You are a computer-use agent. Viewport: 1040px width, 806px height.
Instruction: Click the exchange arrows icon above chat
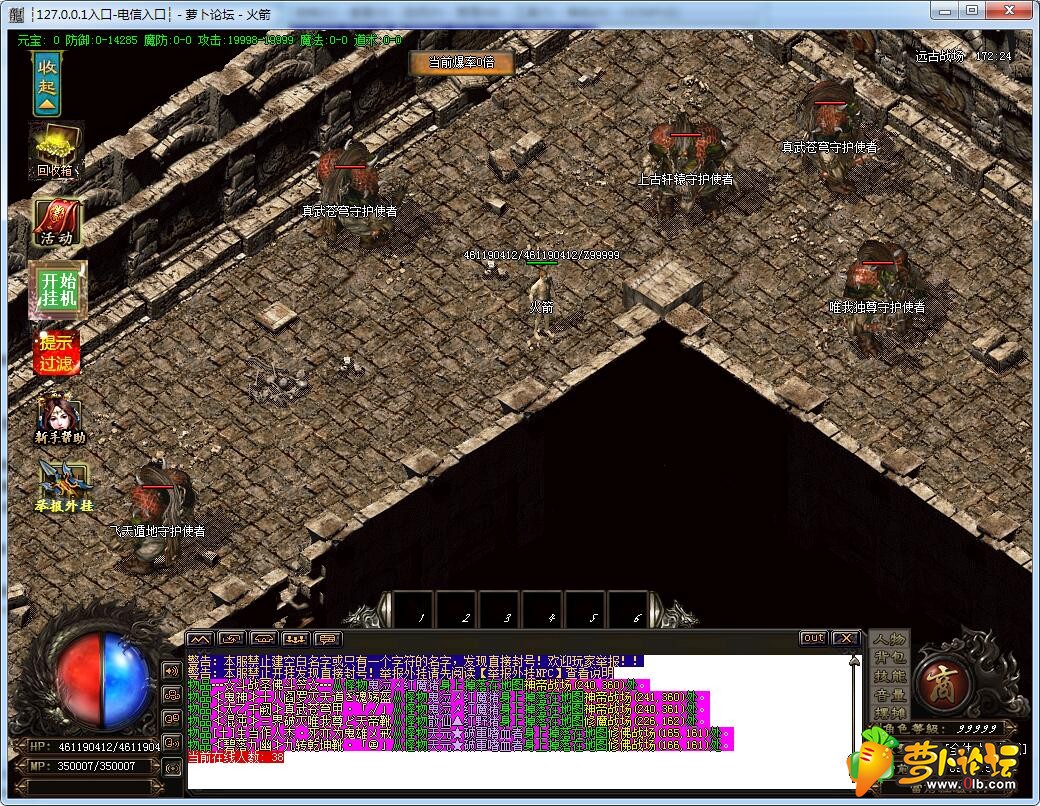pos(231,639)
